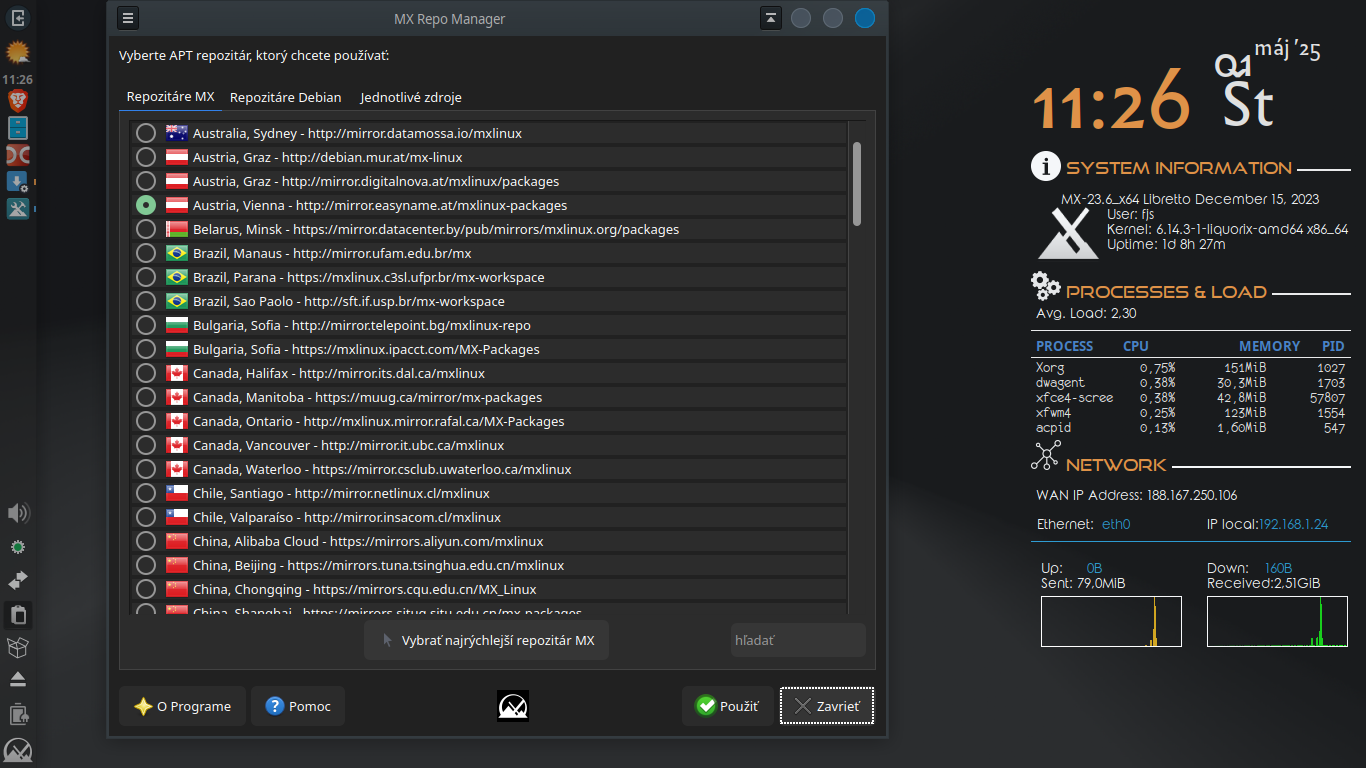This screenshot has height=768, width=1366.
Task: Select the Belarus, Minsk radio button
Action: click(x=146, y=229)
